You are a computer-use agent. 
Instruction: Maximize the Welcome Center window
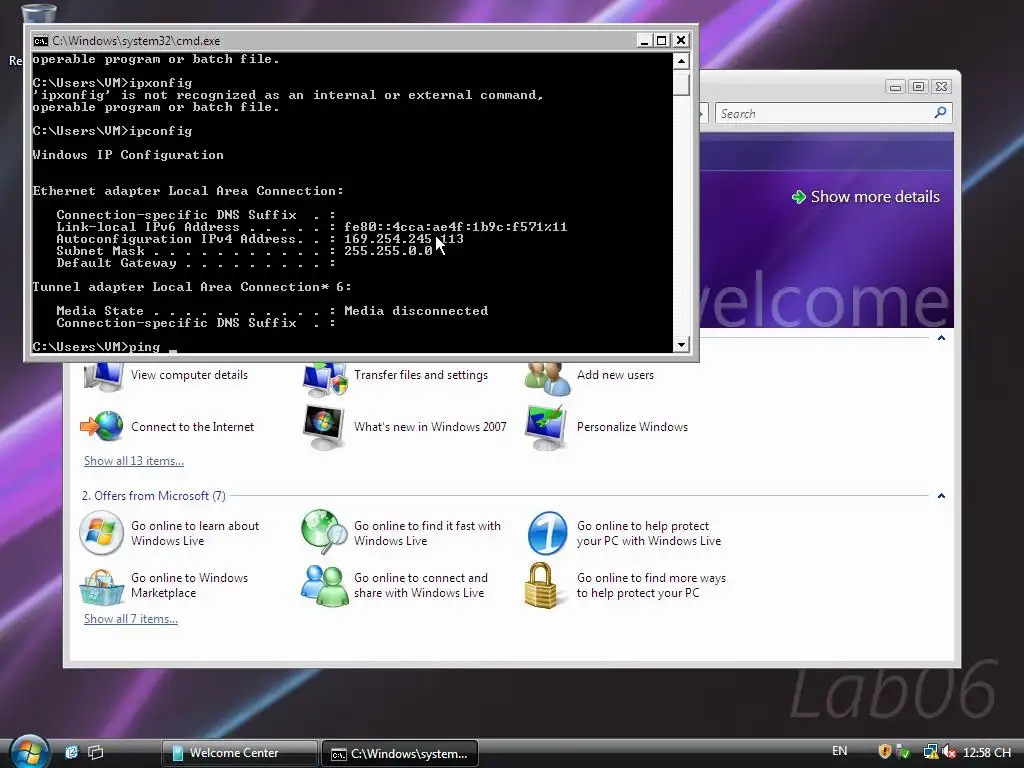coord(918,86)
